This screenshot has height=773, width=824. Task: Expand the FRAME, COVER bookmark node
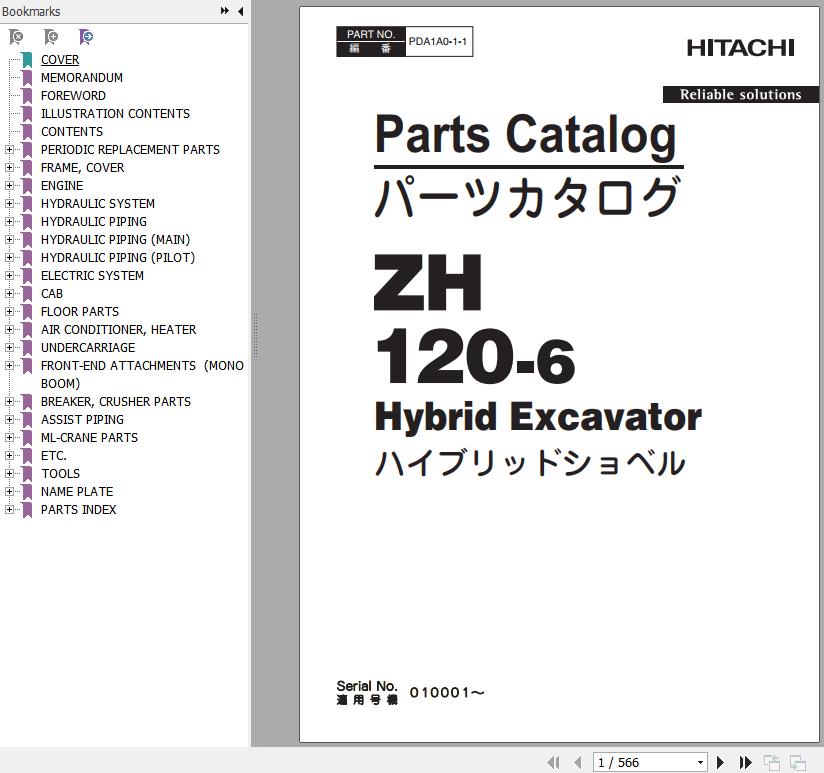[9, 168]
